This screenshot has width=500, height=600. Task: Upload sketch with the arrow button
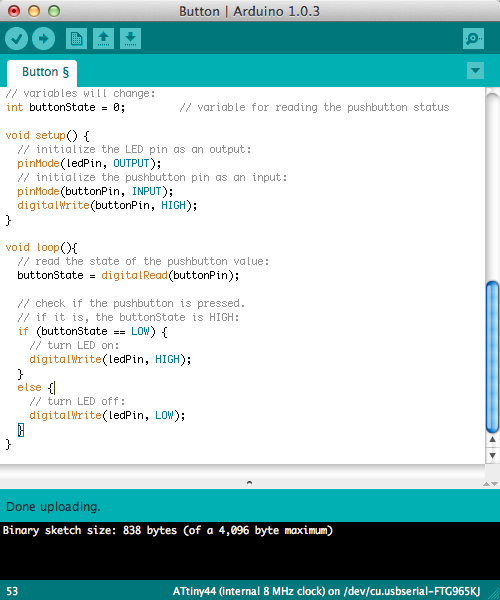point(43,39)
